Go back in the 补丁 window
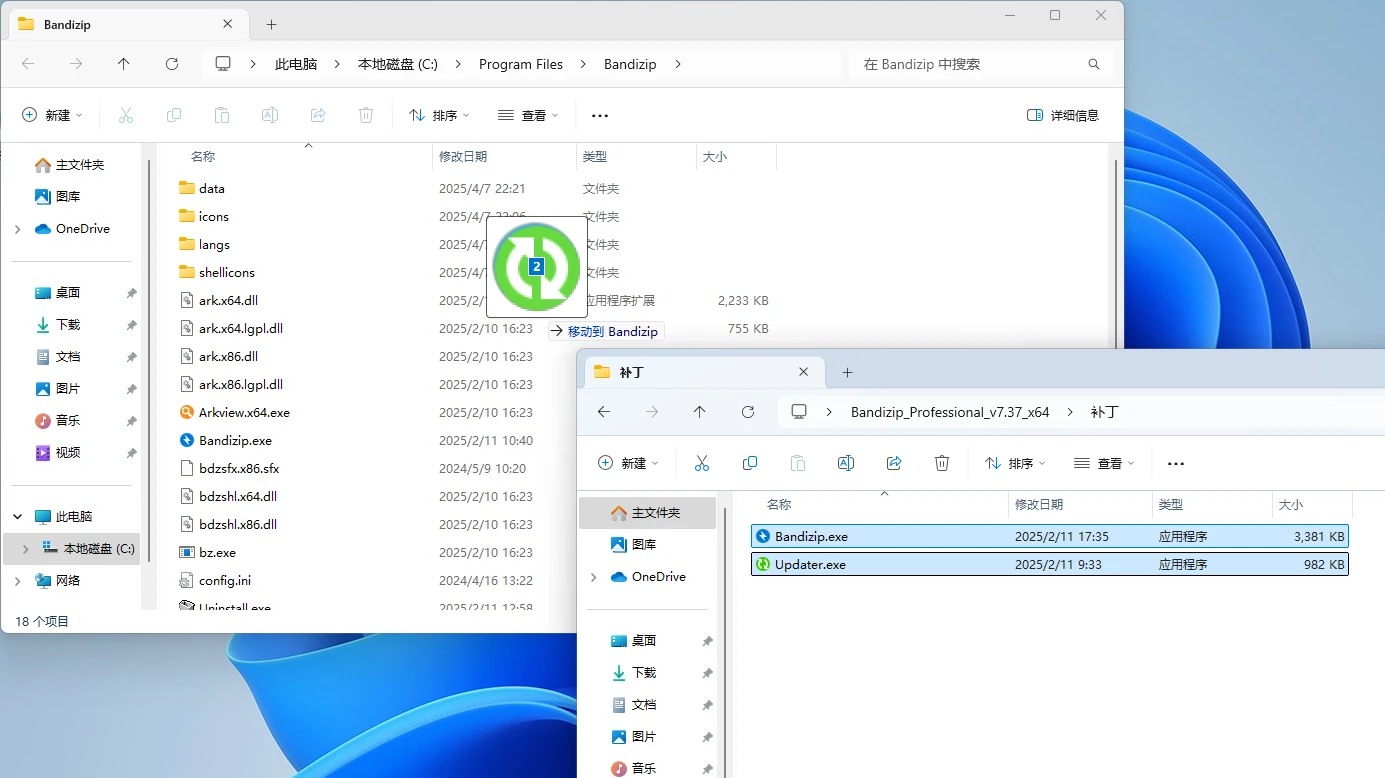 pos(604,412)
